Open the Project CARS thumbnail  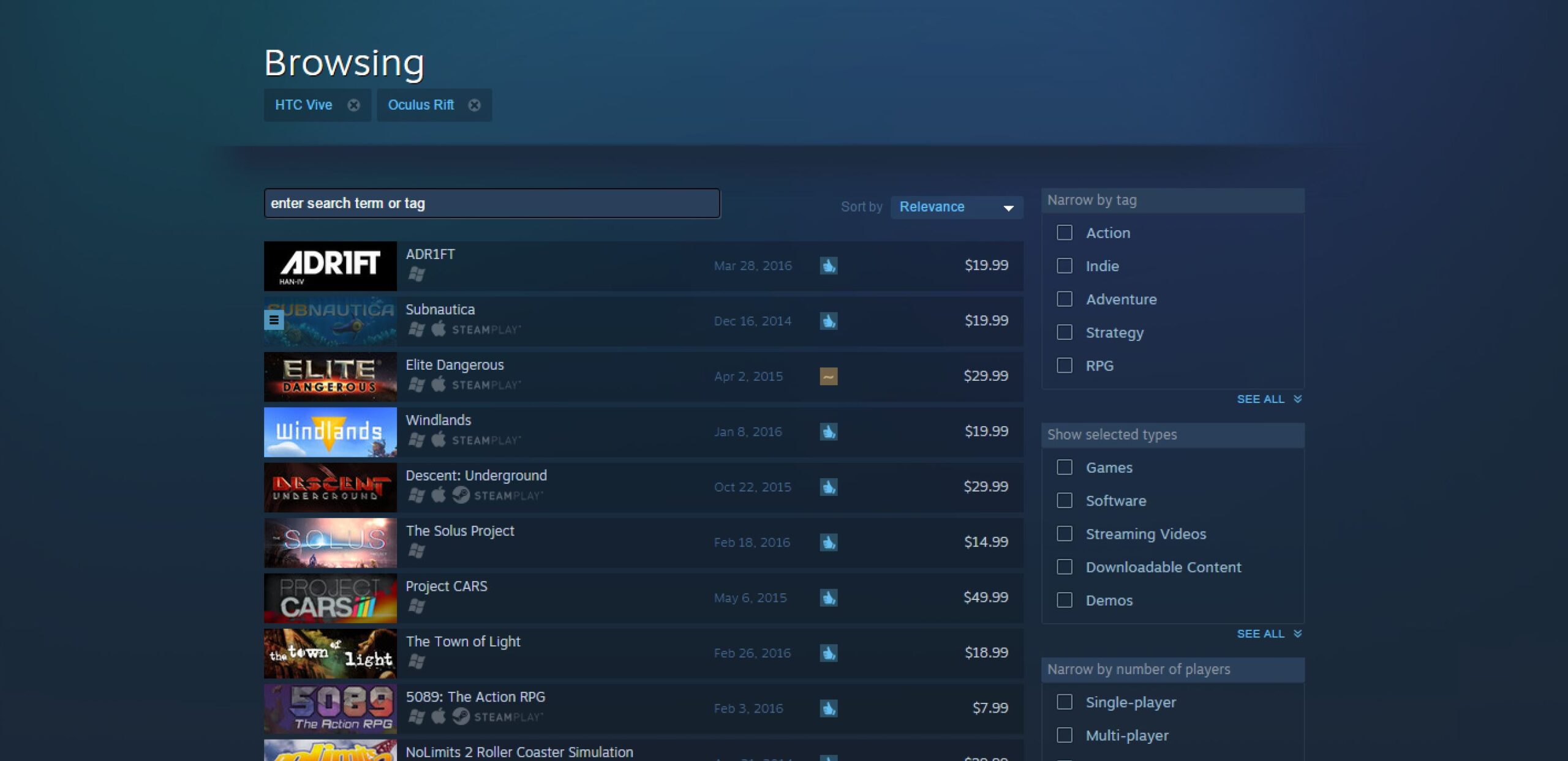coord(330,598)
